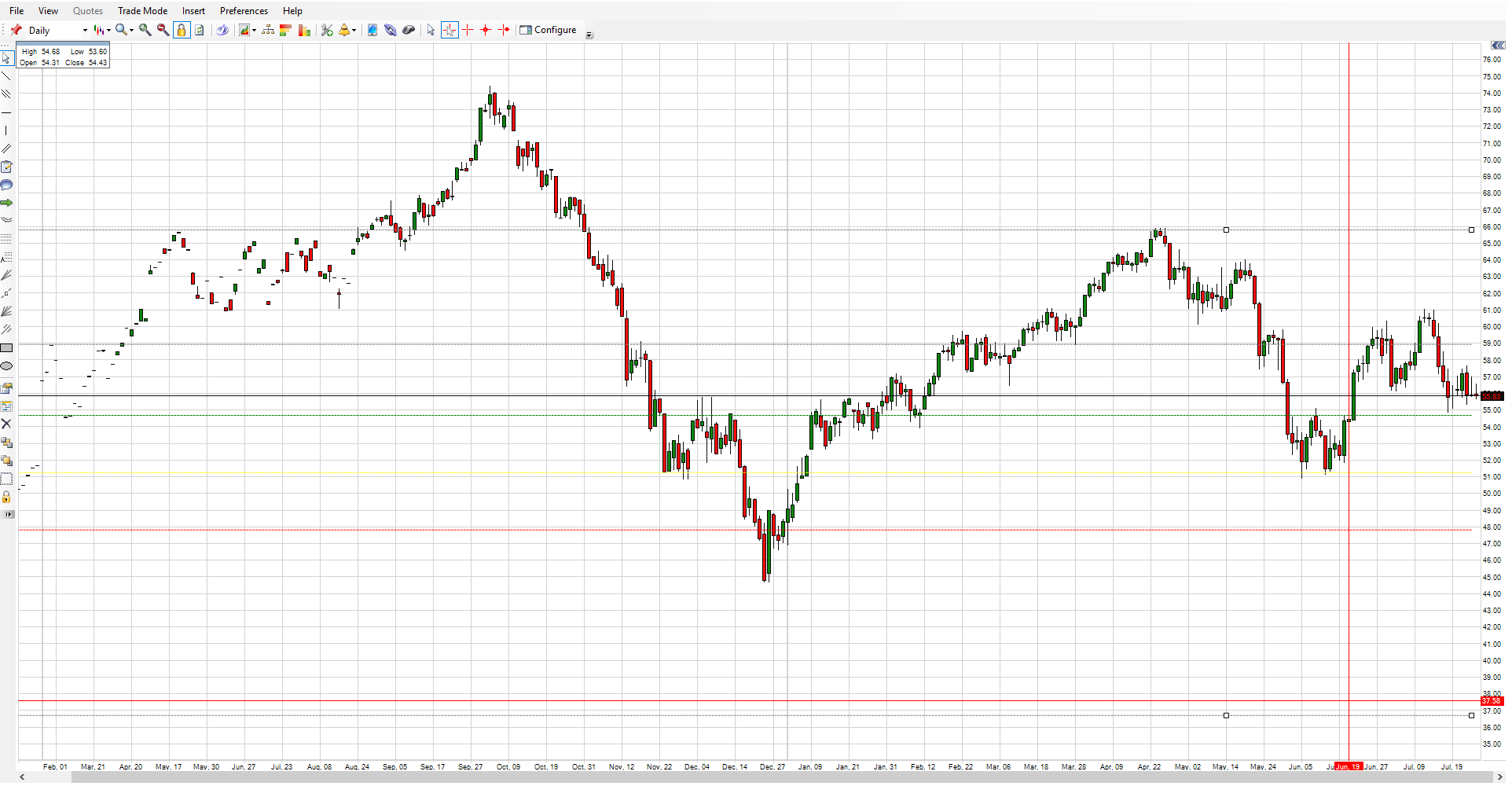
Task: Select the rectangle drawing tool
Action: (6, 347)
